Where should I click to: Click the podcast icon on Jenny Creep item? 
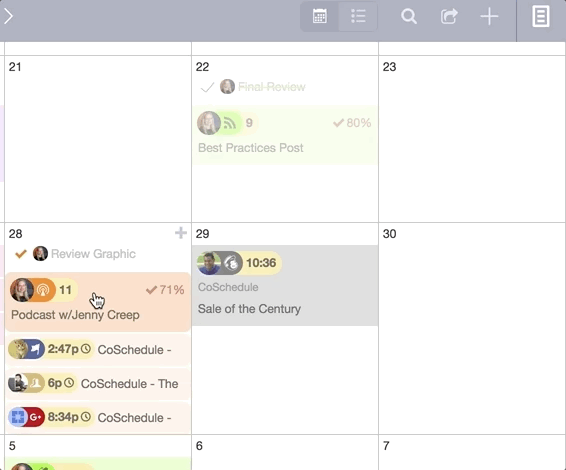pos(43,290)
